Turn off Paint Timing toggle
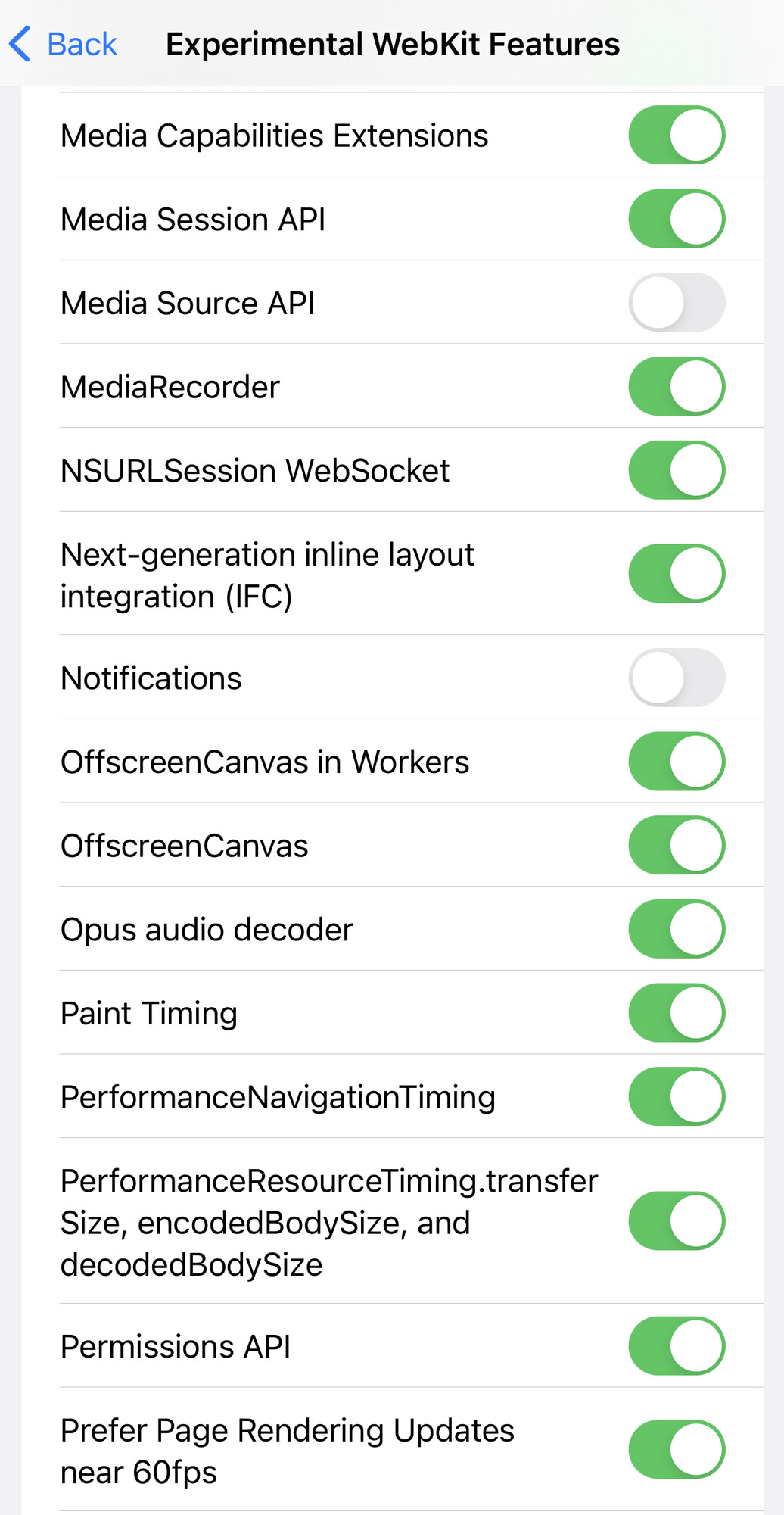This screenshot has width=784, height=1515. point(677,1013)
